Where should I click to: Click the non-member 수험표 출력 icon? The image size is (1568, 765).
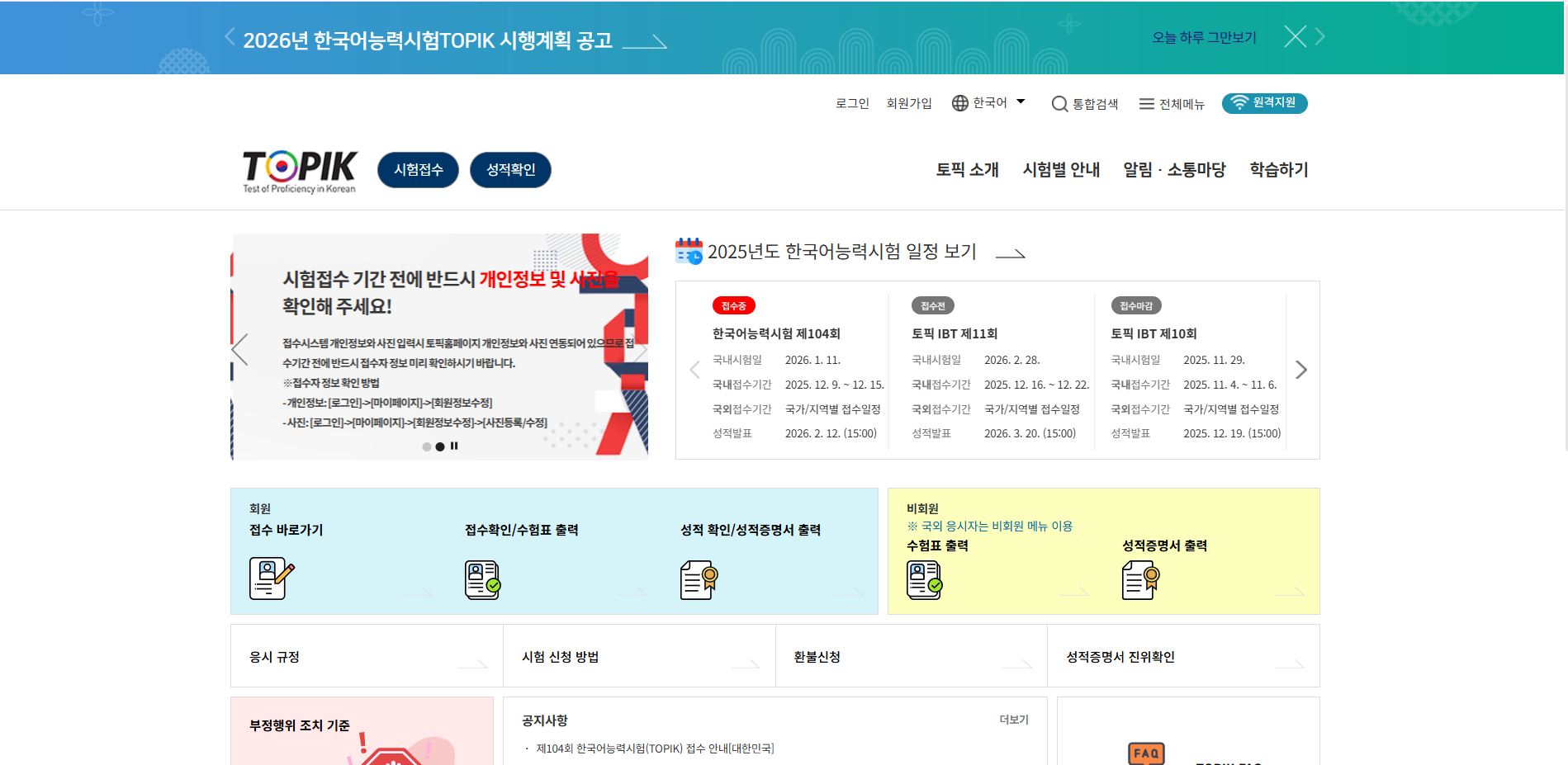tap(925, 579)
